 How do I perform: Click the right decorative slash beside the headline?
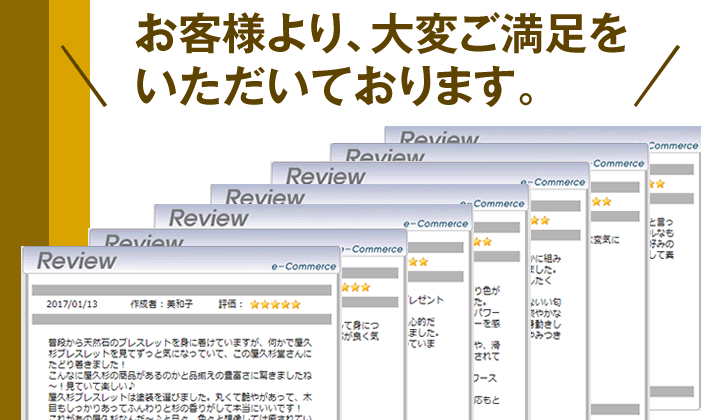(656, 73)
